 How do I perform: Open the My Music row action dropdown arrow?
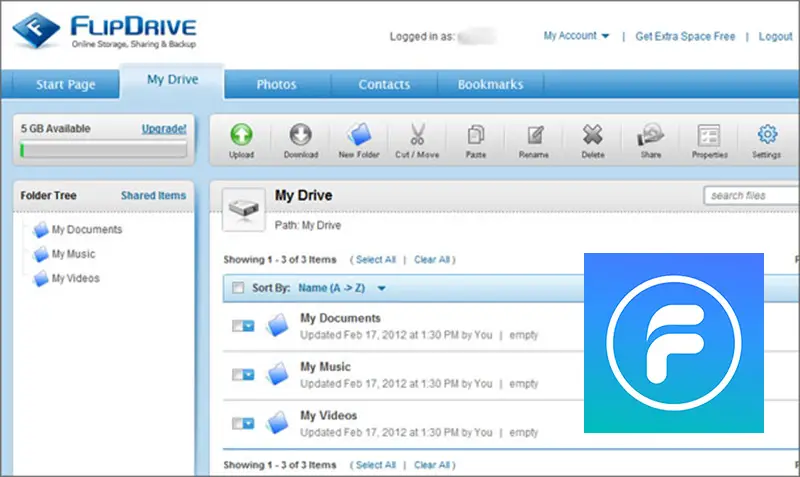(x=248, y=375)
